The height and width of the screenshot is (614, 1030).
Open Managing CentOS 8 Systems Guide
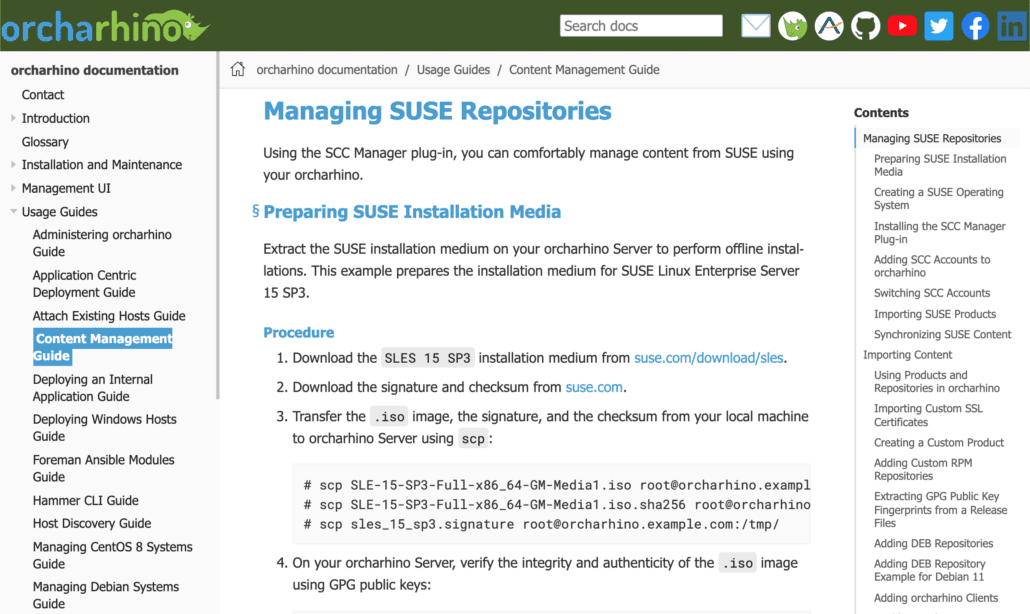coord(112,555)
